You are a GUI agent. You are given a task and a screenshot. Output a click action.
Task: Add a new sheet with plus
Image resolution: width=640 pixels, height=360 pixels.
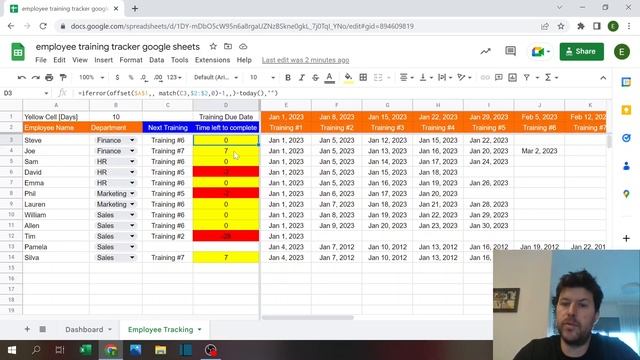pos(27,329)
